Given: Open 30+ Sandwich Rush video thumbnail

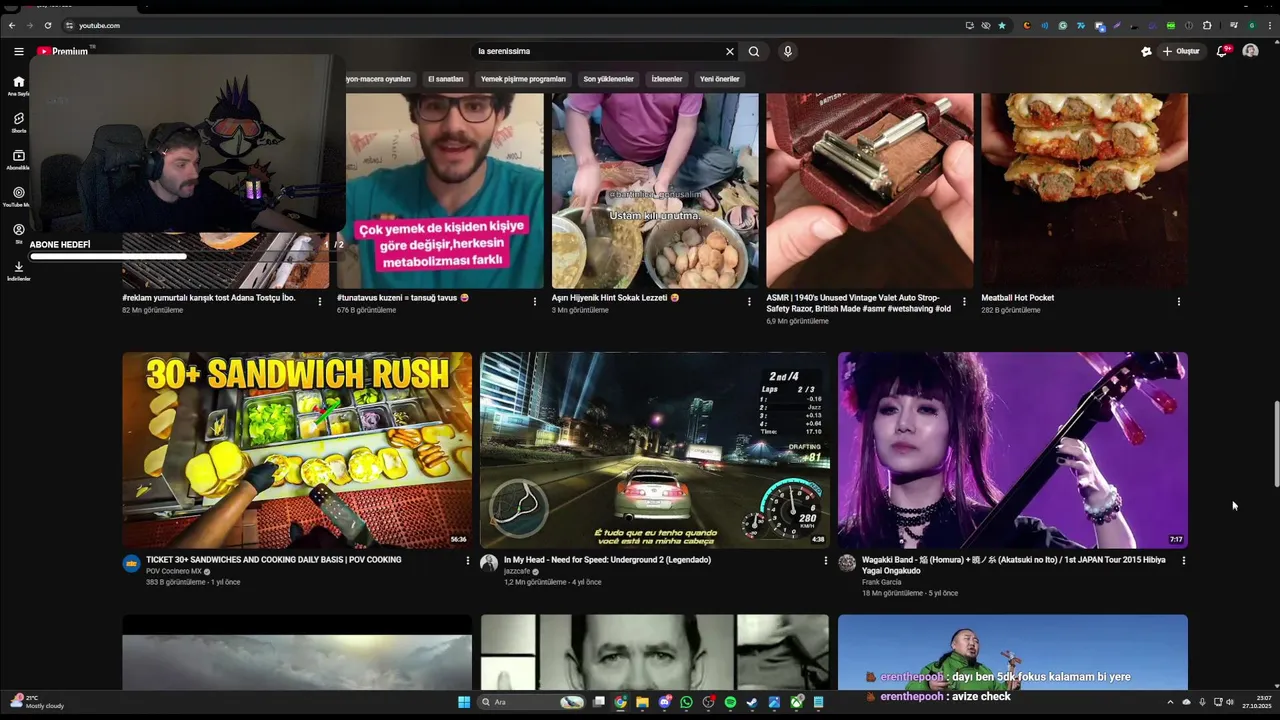Looking at the screenshot, I should click(297, 450).
